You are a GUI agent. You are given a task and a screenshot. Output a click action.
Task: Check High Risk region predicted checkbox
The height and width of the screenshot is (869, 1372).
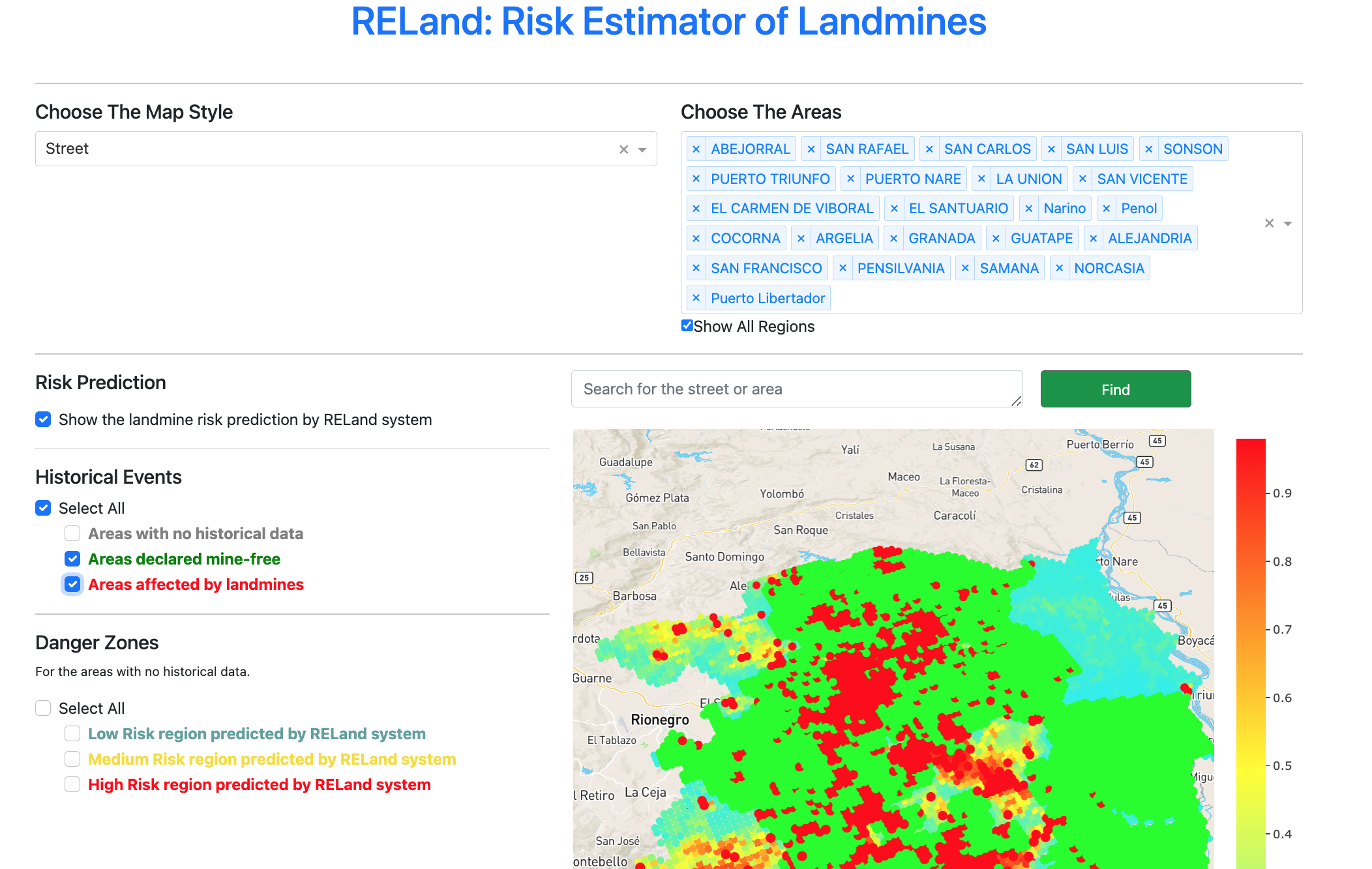click(x=72, y=784)
